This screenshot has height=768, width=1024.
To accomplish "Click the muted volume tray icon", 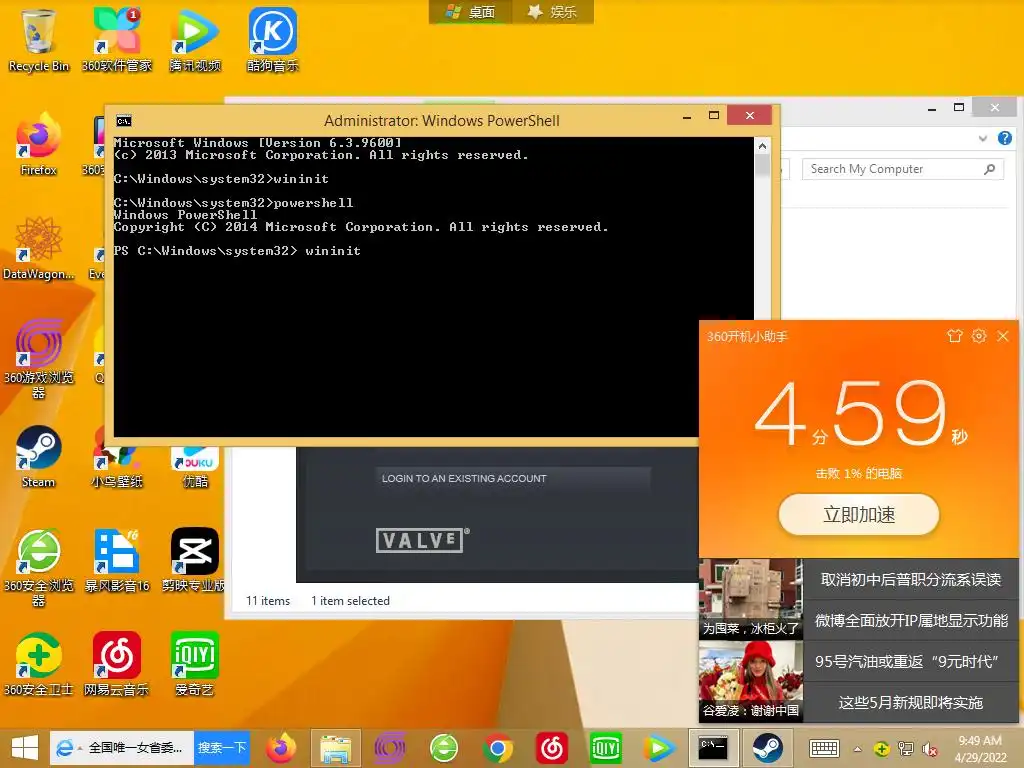I will (x=929, y=749).
